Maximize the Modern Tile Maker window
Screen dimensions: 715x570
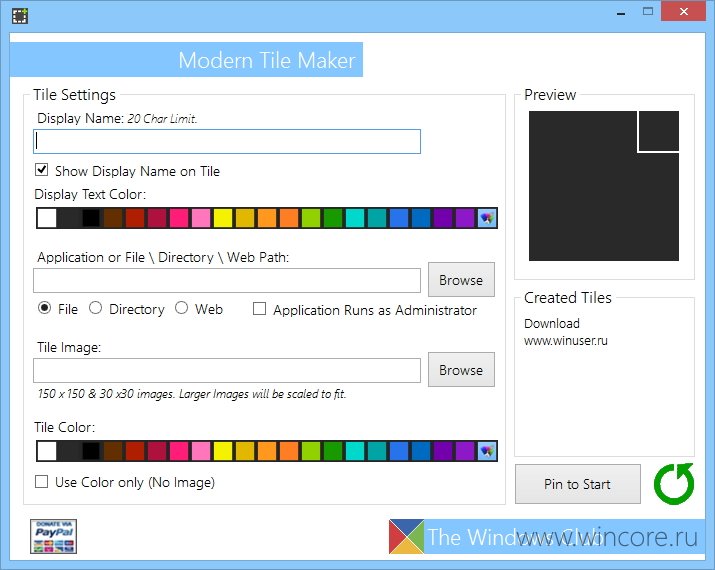click(x=648, y=11)
